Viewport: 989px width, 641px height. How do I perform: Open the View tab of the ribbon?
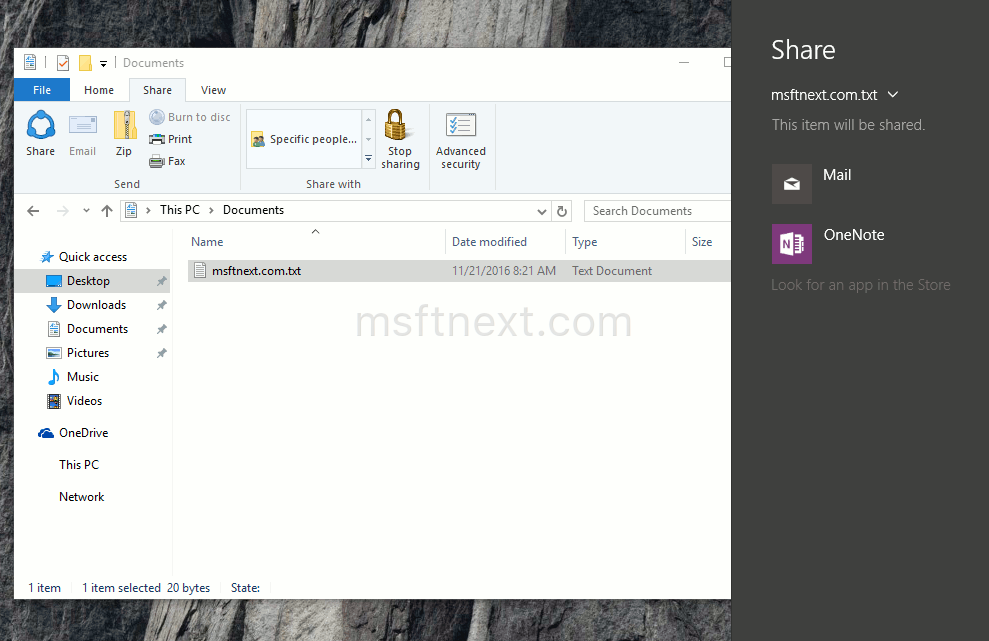tap(212, 89)
